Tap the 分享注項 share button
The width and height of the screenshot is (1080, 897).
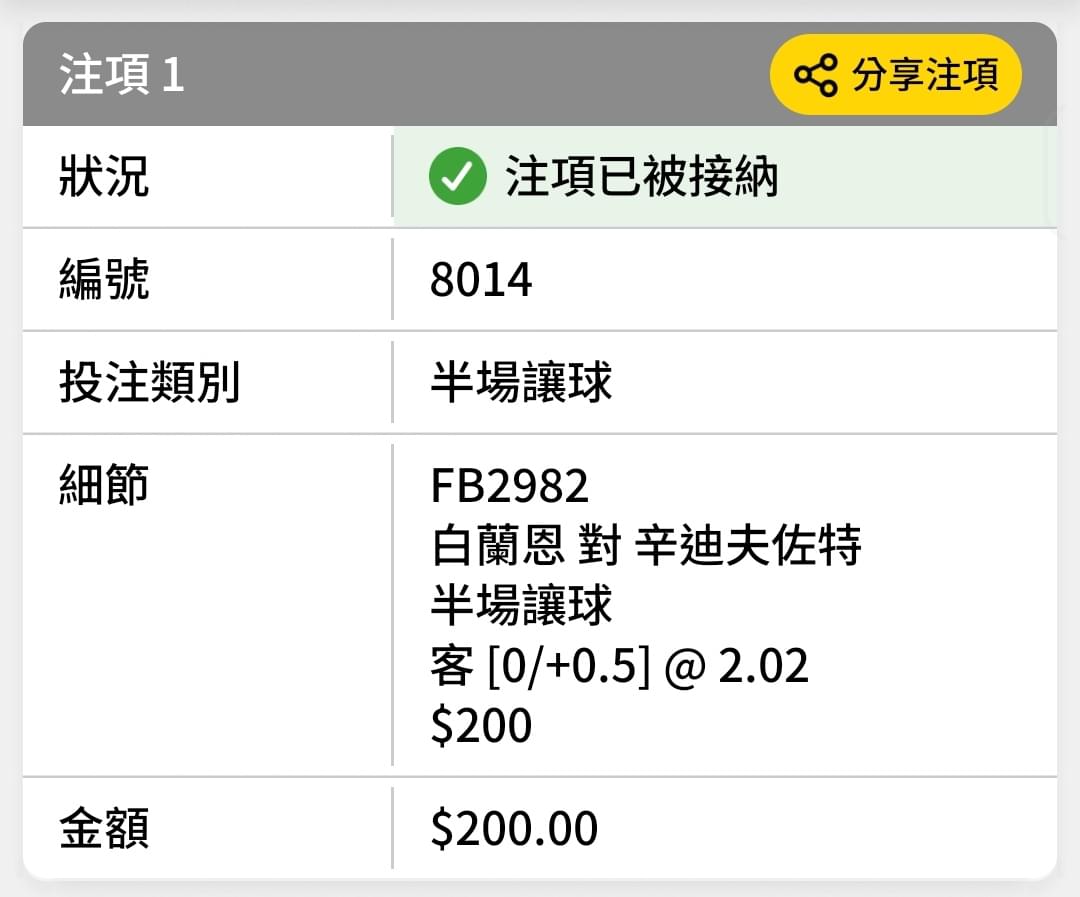(895, 74)
